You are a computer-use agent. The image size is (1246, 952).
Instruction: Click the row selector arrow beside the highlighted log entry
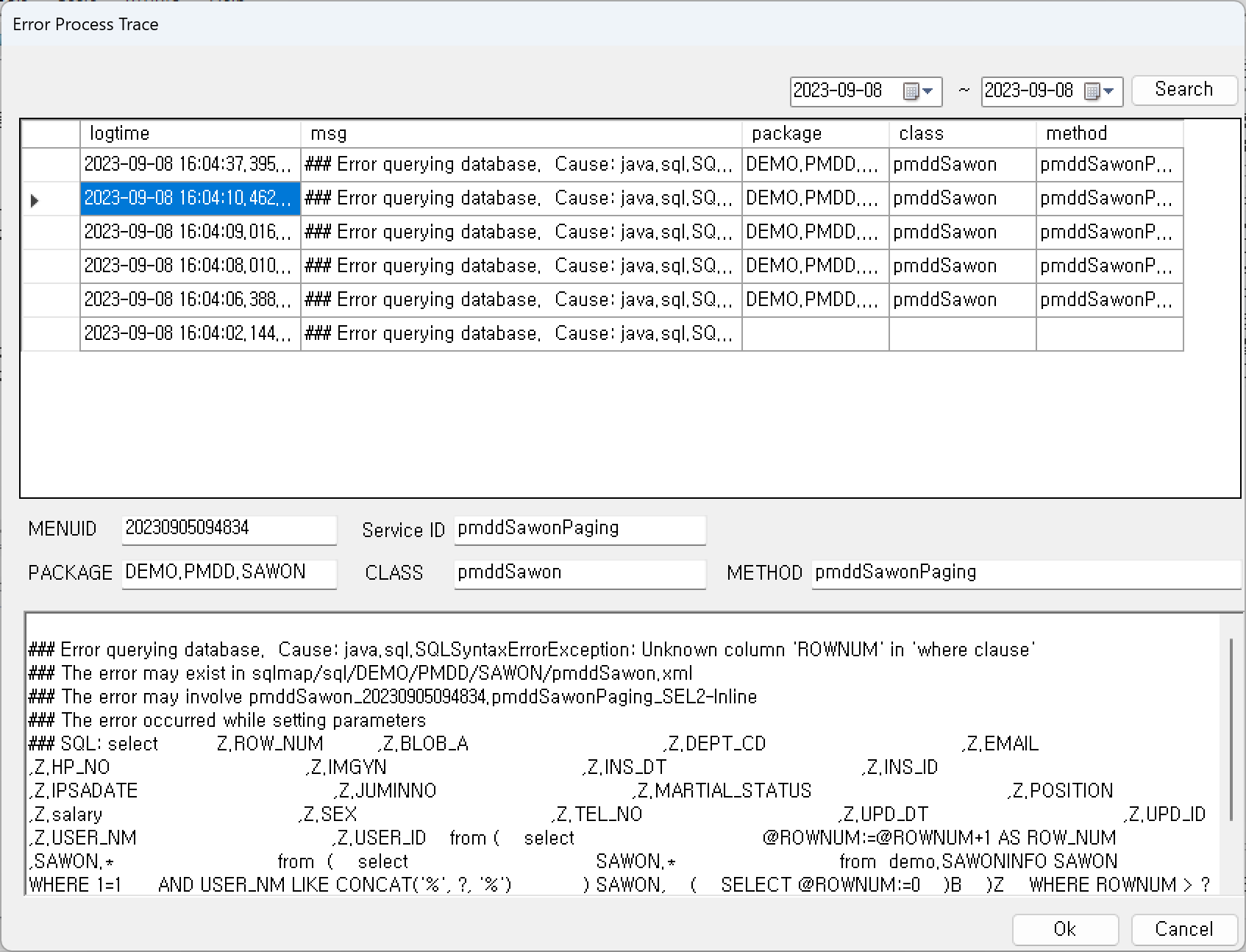pyautogui.click(x=33, y=199)
